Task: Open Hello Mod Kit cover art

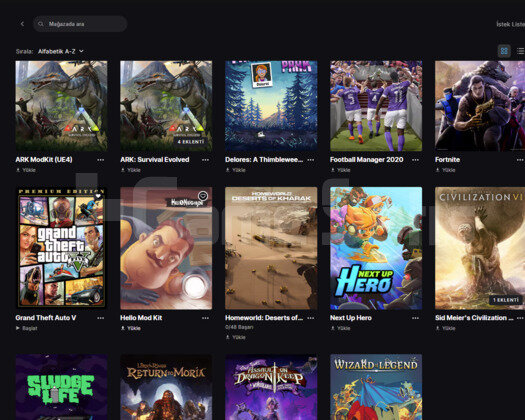Action: click(x=166, y=248)
